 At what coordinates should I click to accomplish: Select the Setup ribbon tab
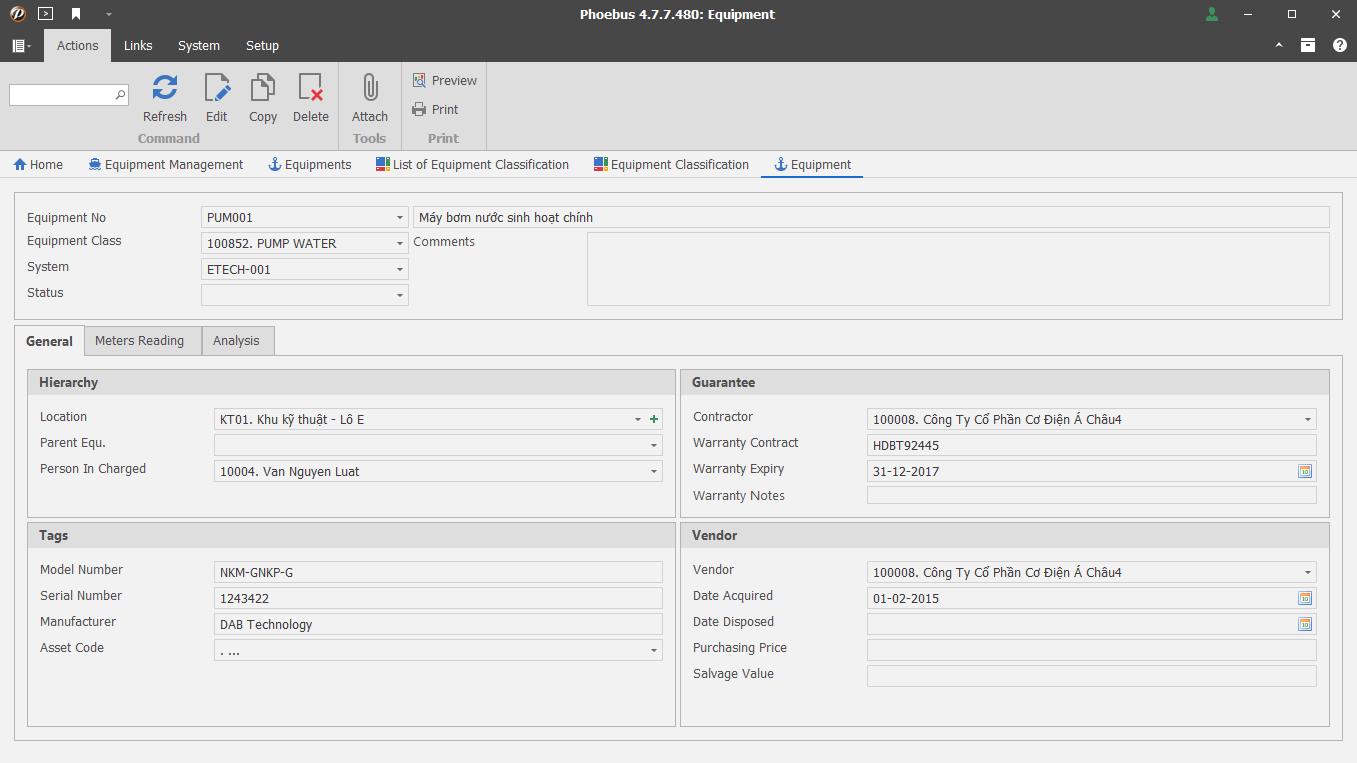(x=262, y=46)
